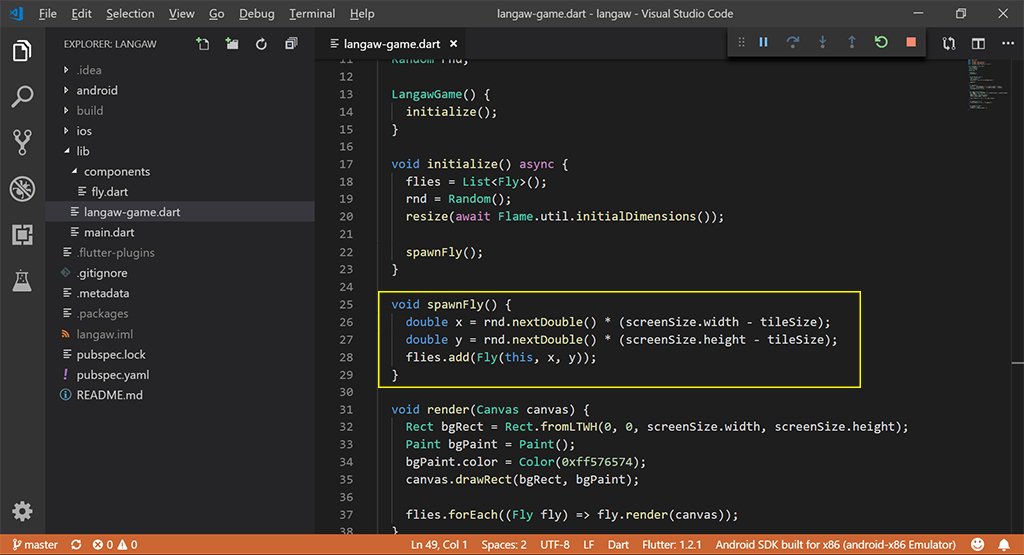Refresh the explorer file tree
Viewport: 1024px width, 555px height.
pos(261,44)
